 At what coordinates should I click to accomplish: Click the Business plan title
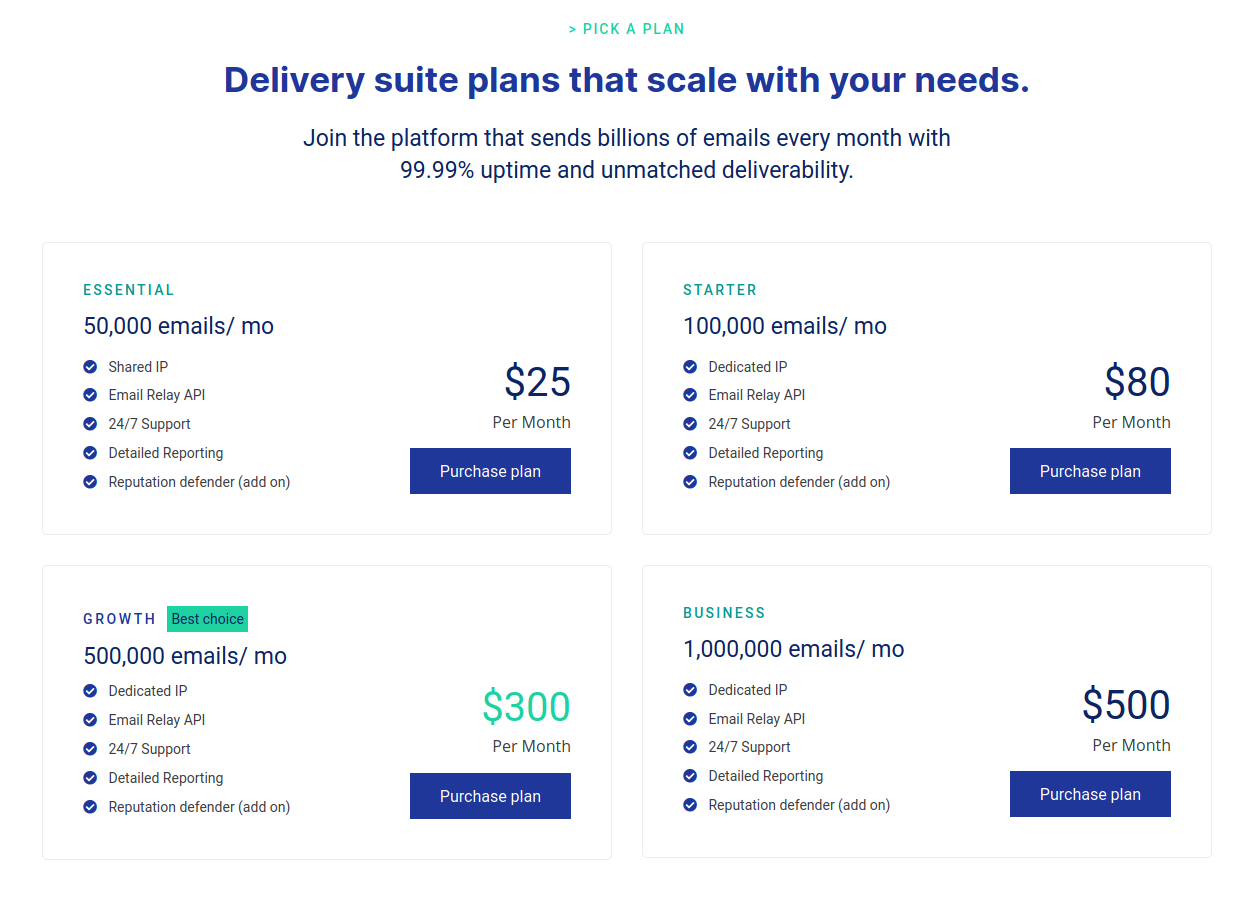[724, 613]
